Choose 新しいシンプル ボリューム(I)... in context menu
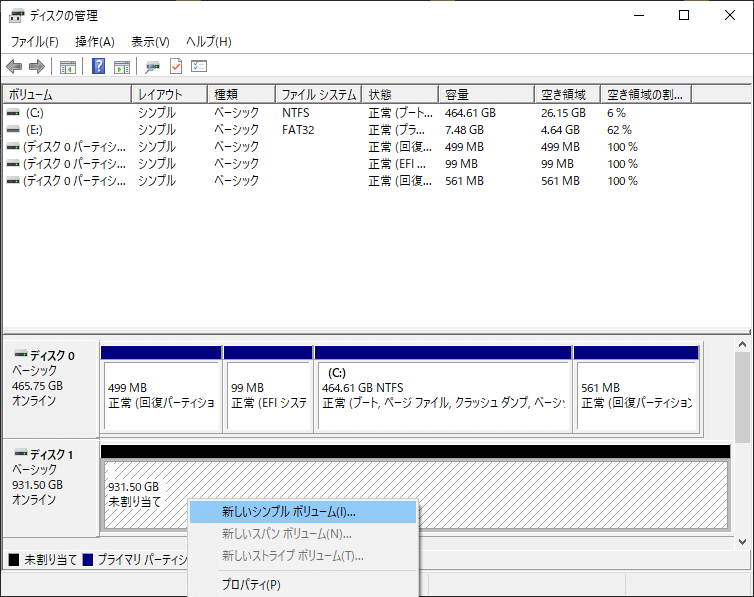The width and height of the screenshot is (754, 597). [x=303, y=512]
